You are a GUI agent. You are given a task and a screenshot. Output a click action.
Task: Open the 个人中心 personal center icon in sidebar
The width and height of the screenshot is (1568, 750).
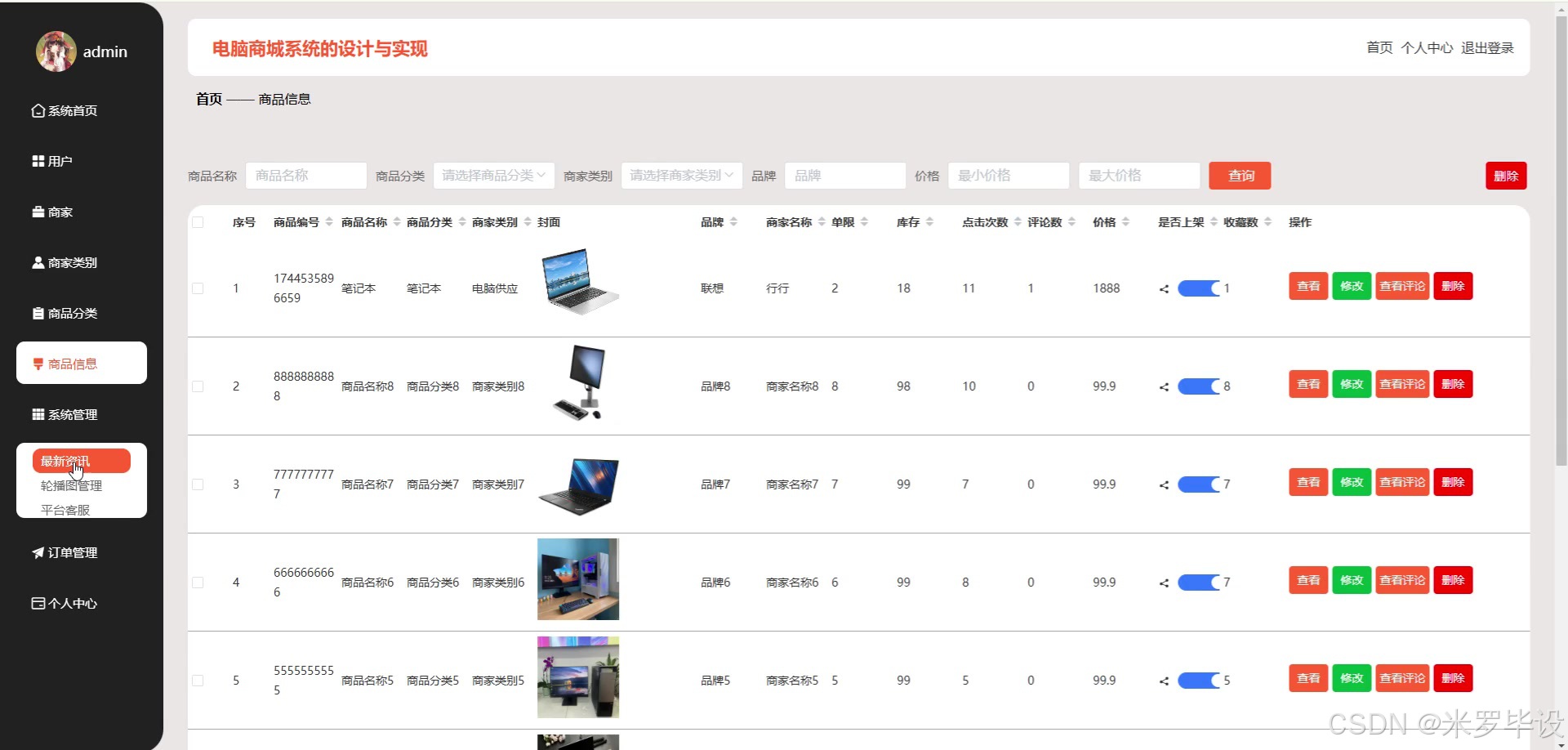(38, 603)
